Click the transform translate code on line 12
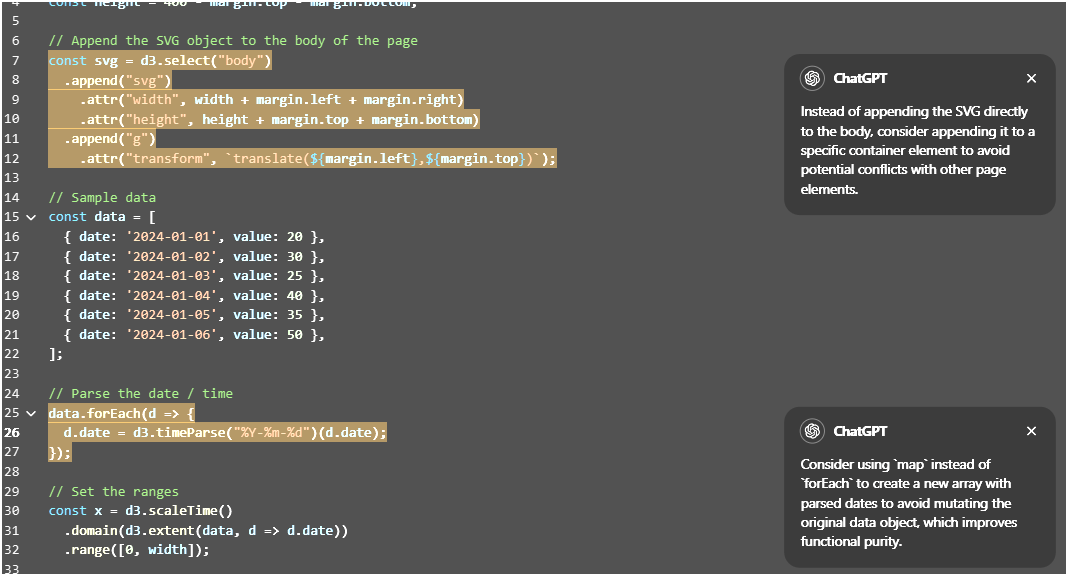 [x=318, y=159]
